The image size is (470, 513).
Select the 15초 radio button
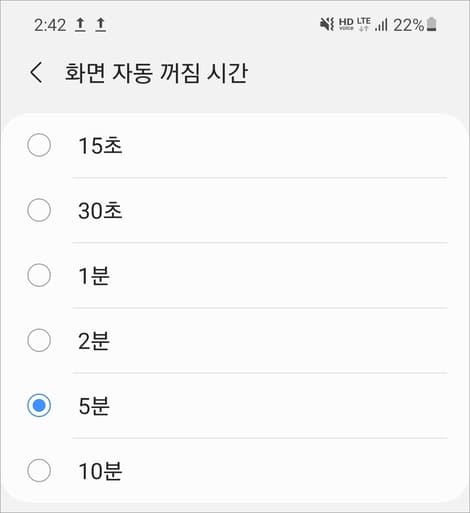39,145
